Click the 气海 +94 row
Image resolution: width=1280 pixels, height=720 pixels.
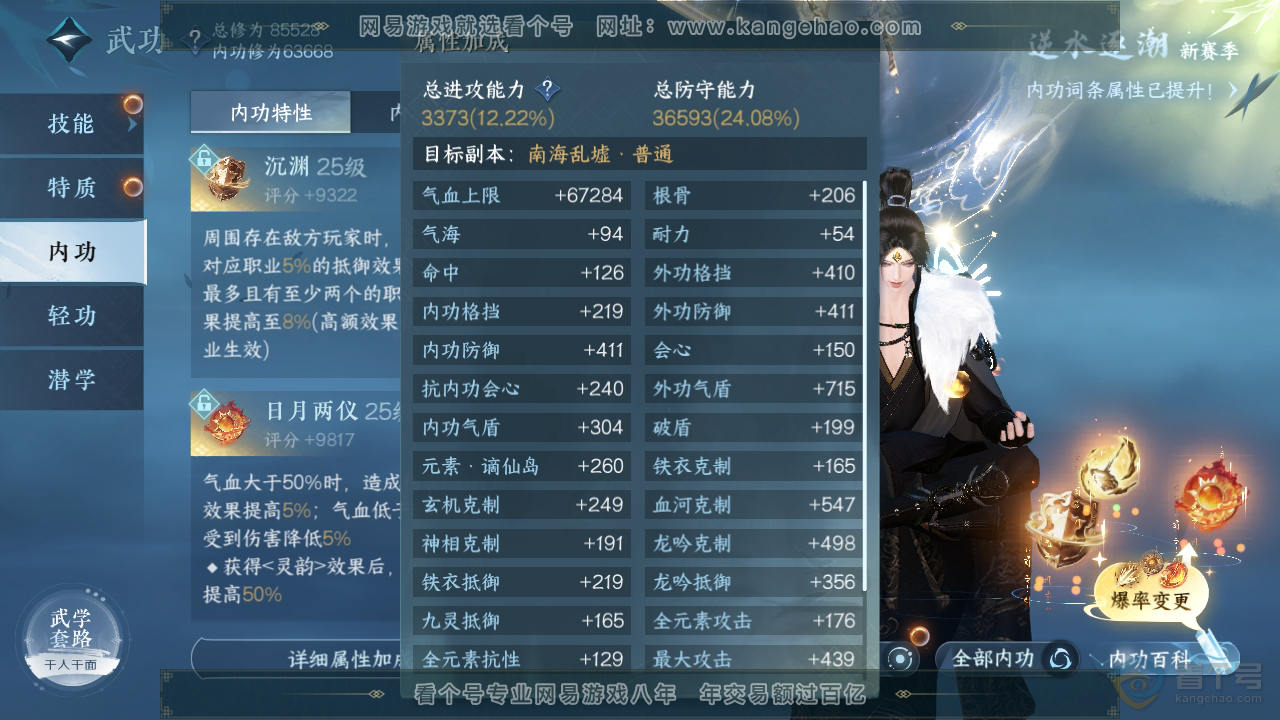(x=522, y=234)
